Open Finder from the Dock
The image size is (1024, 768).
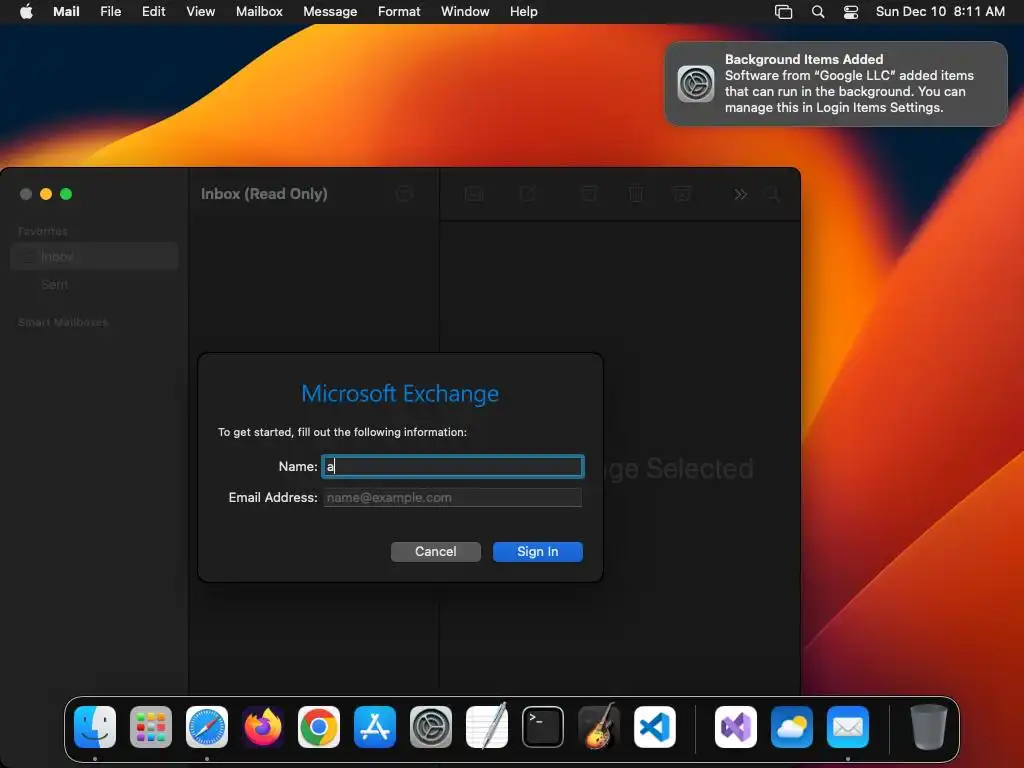(x=95, y=727)
